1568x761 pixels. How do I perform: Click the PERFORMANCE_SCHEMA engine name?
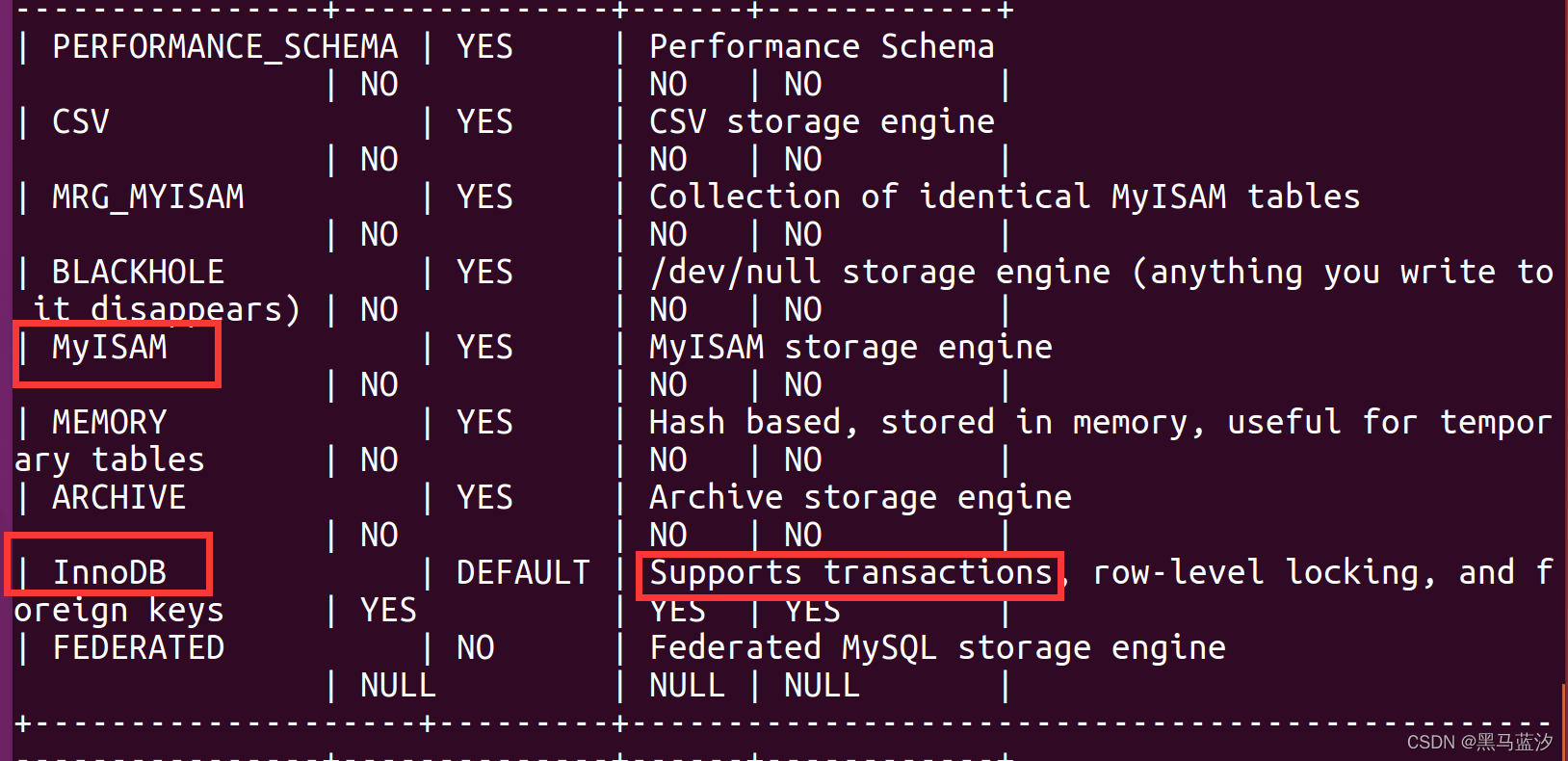pos(225,46)
